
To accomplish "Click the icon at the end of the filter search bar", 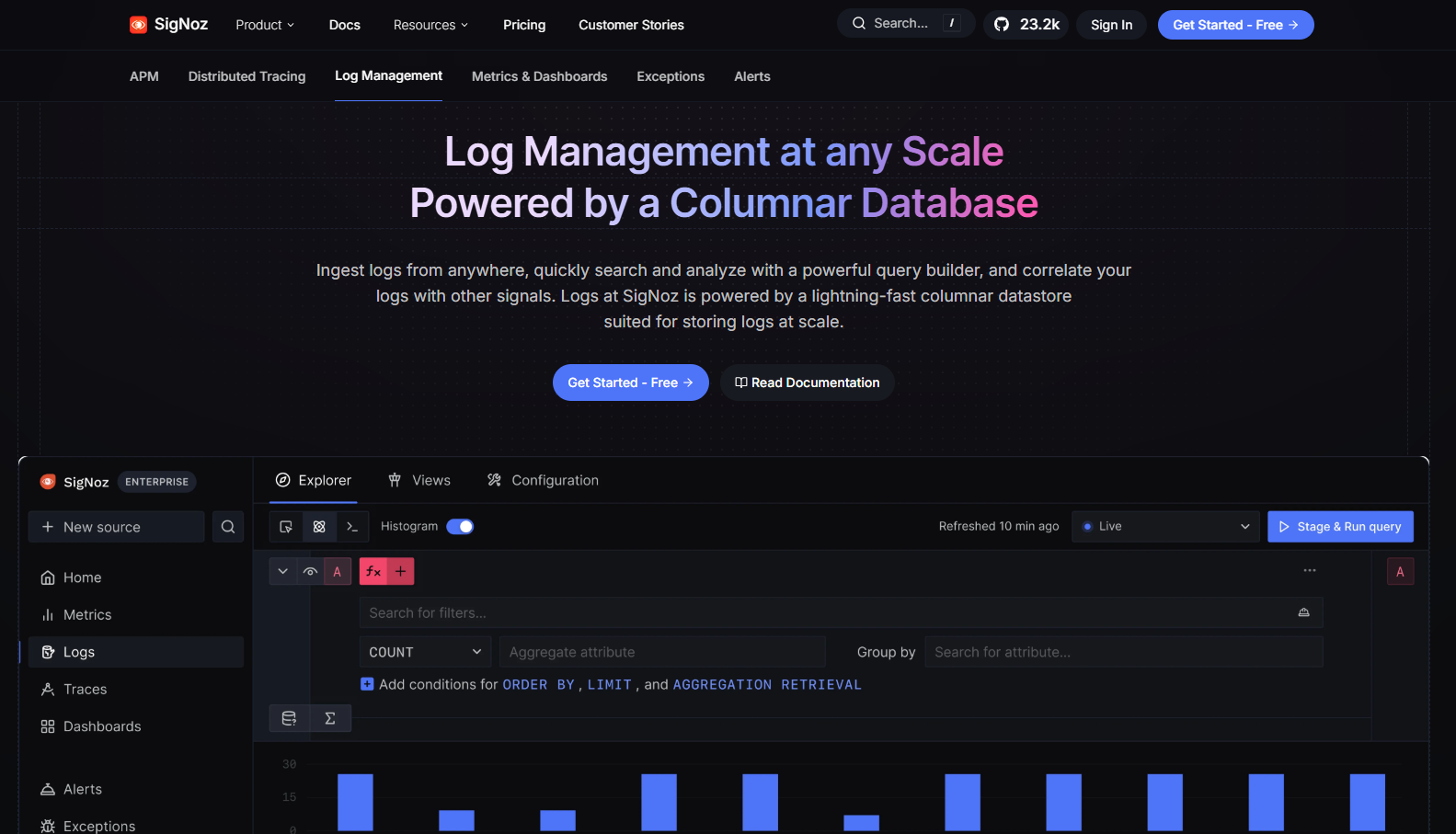I will [x=1303, y=612].
